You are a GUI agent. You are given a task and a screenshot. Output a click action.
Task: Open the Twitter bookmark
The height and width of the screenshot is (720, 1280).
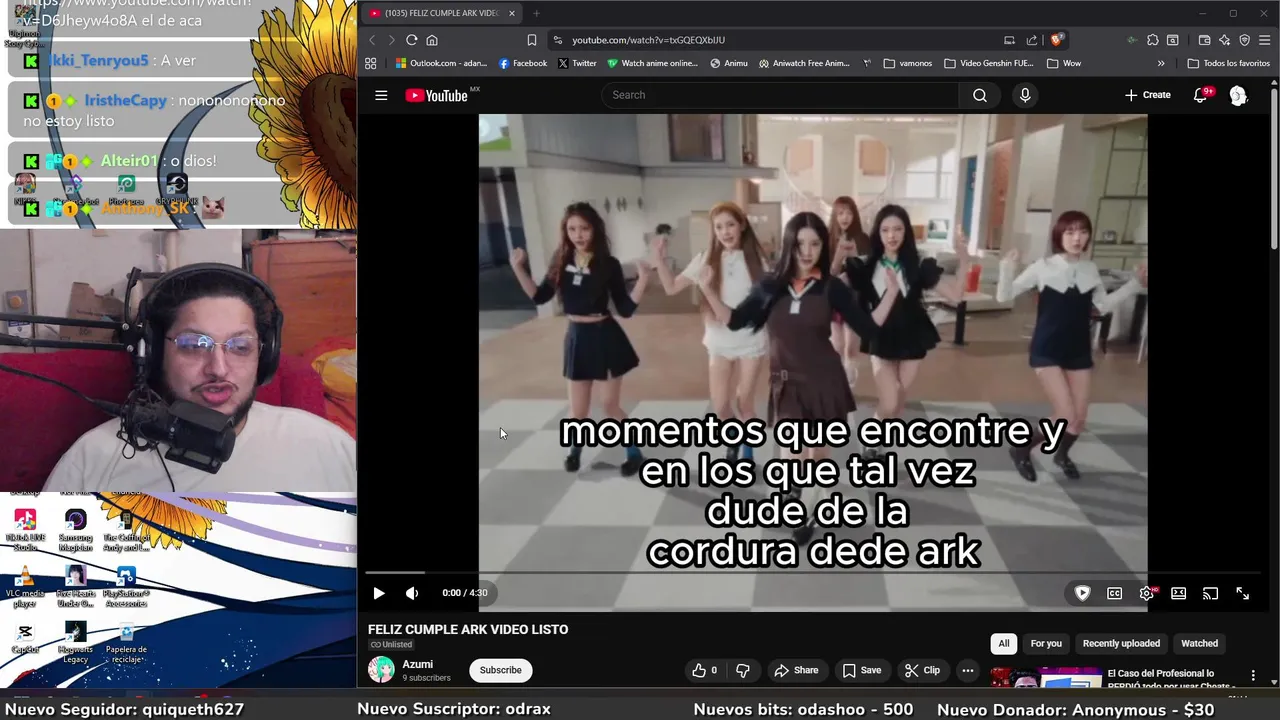tap(577, 63)
